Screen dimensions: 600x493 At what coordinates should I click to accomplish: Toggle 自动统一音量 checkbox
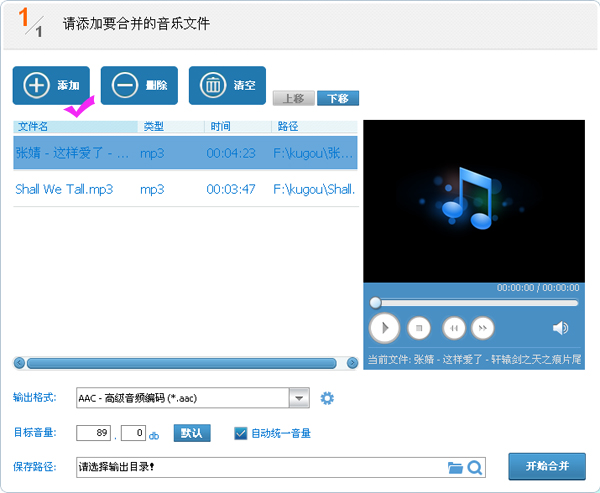[240, 433]
